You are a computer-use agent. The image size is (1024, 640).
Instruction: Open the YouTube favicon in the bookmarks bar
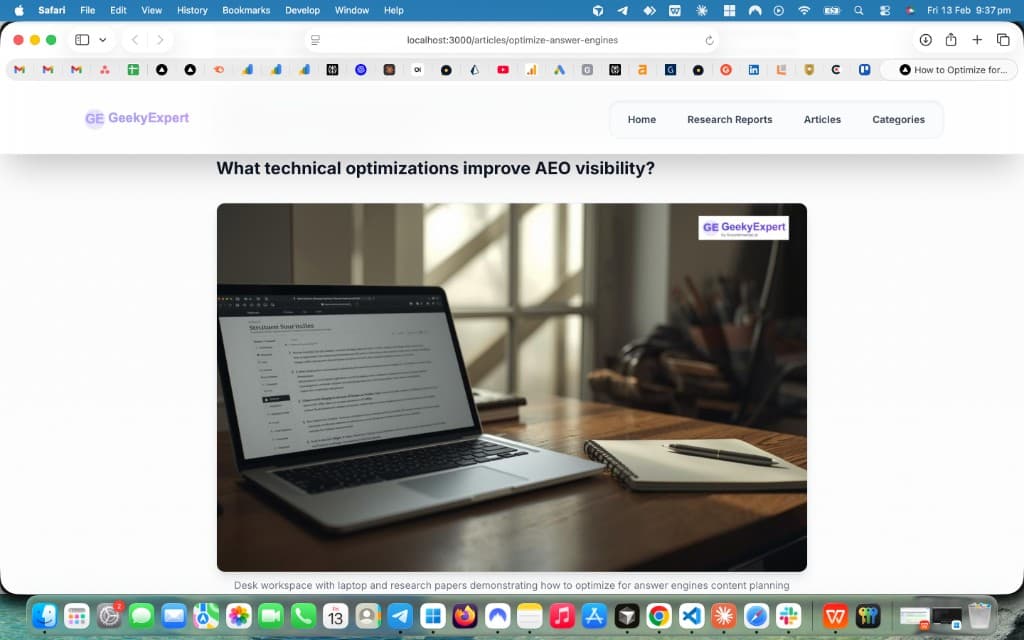point(503,70)
